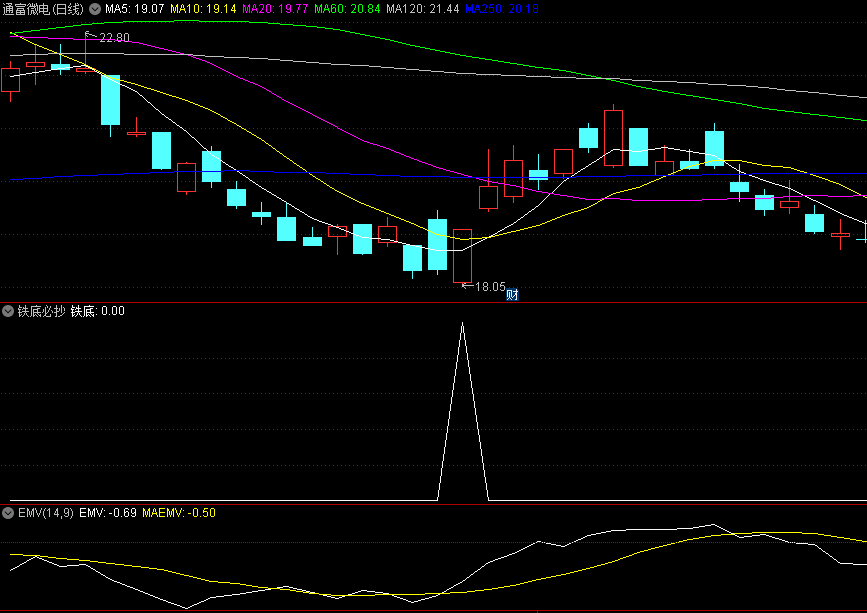The width and height of the screenshot is (867, 613).
Task: Click the MA20: 19.77 label
Action: (x=275, y=9)
